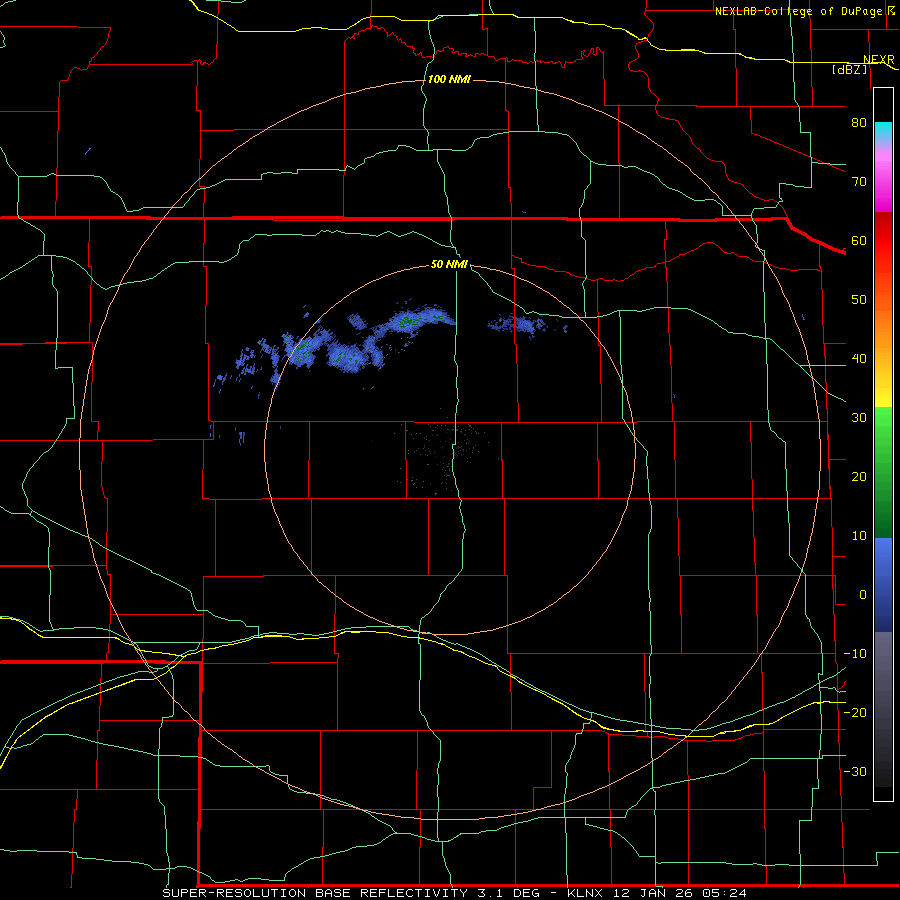Click the -30 value on the dBZ scale
This screenshot has width=900, height=900.
point(855,772)
